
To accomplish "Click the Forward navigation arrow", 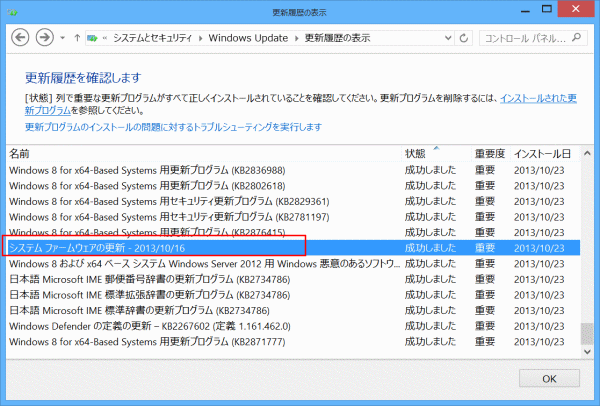I will pyautogui.click(x=45, y=38).
